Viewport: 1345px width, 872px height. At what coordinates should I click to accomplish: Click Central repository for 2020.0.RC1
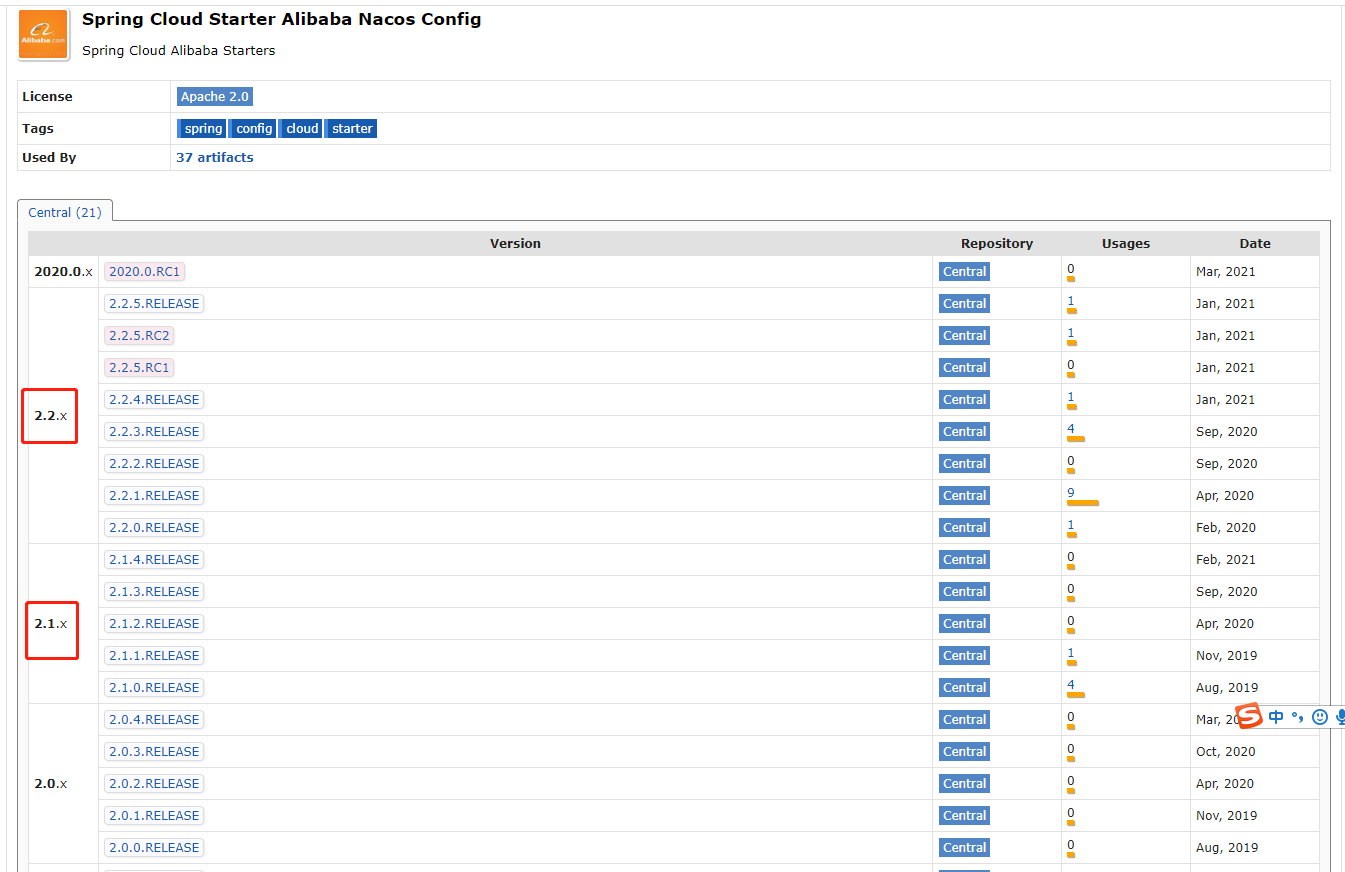click(x=964, y=272)
